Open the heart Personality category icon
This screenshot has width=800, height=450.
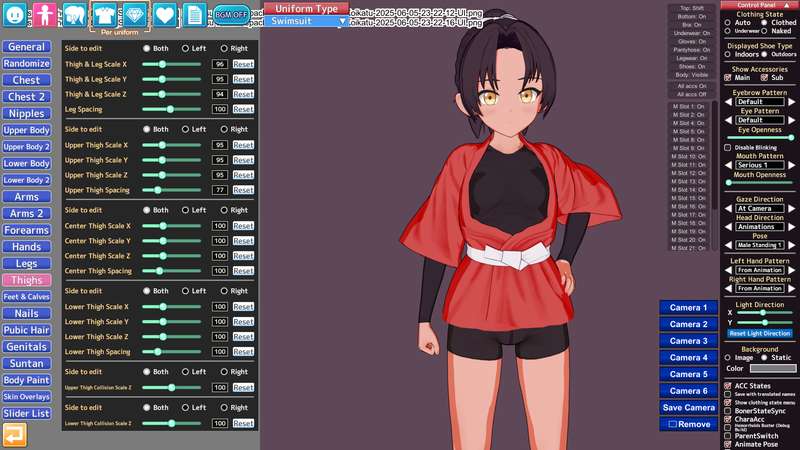click(x=165, y=15)
